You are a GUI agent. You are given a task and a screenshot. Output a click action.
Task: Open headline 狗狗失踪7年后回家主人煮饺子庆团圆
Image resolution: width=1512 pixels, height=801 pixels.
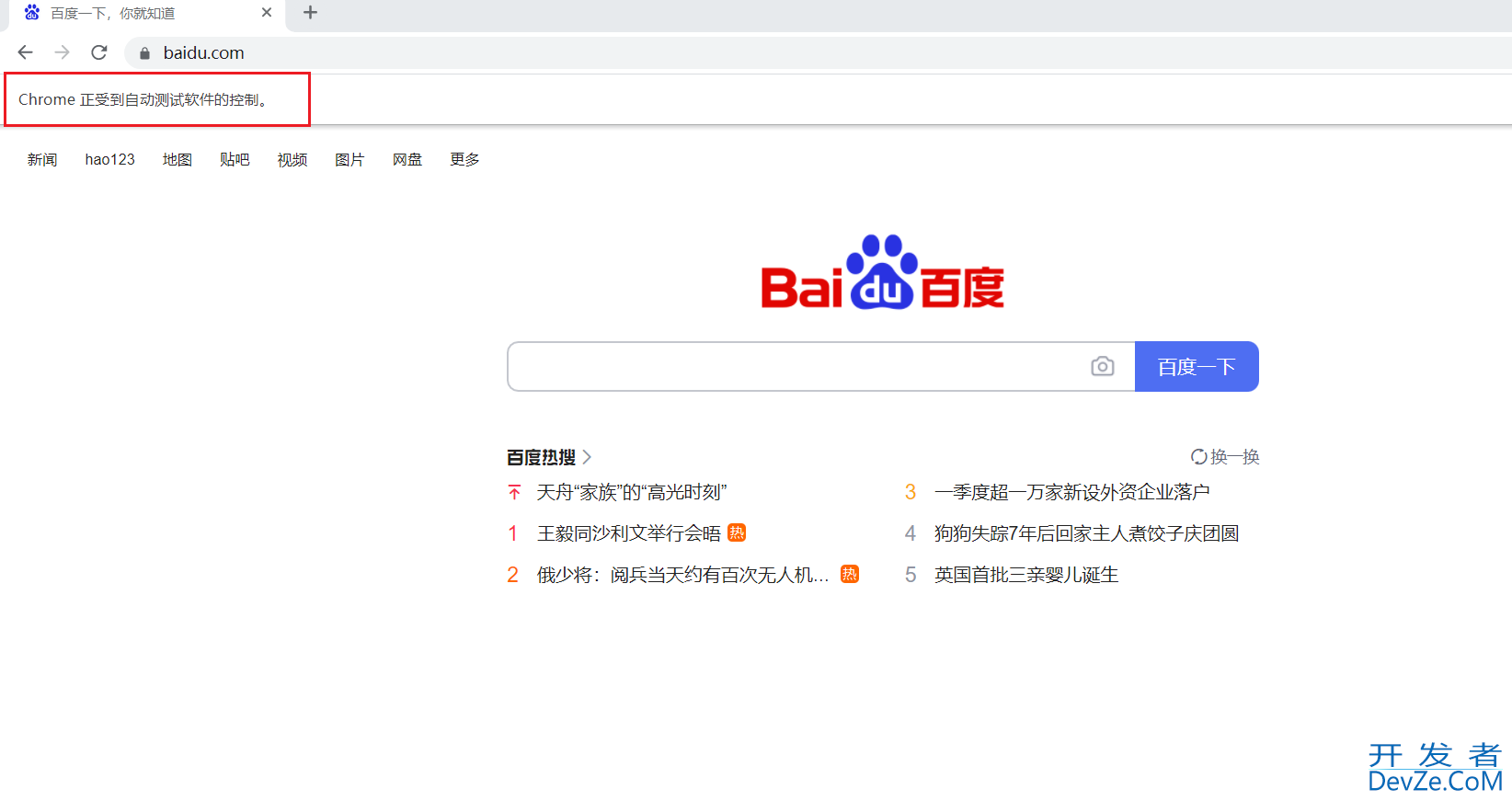1087,533
